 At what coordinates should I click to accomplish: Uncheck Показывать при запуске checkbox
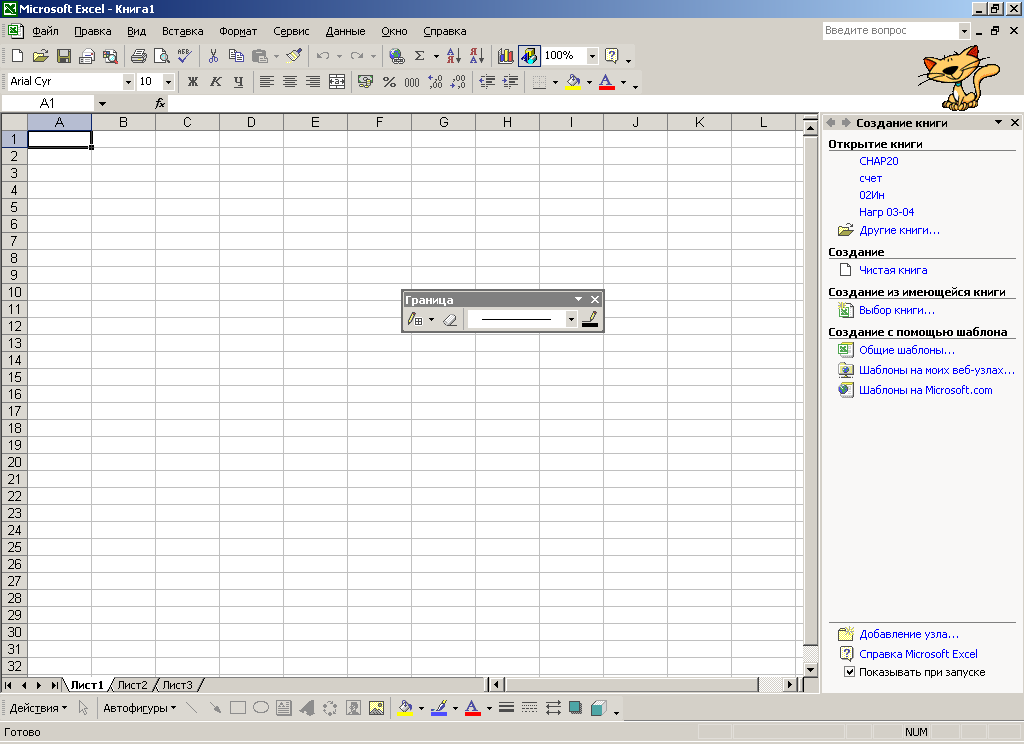point(849,672)
